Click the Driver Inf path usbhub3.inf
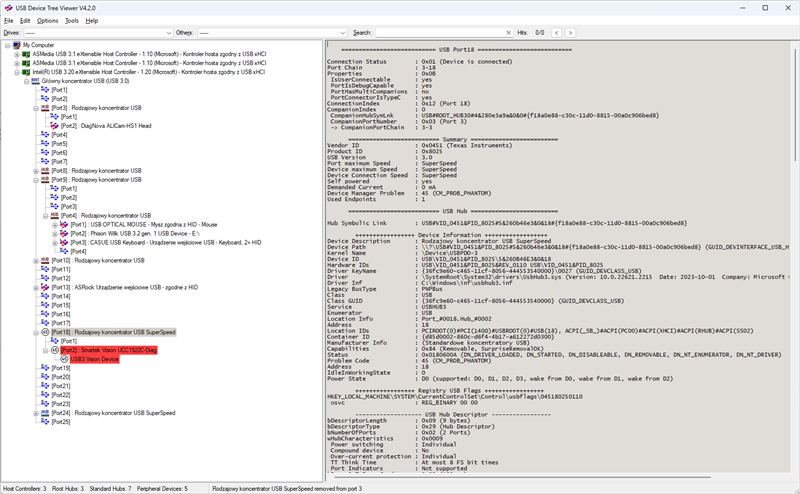 coord(467,283)
